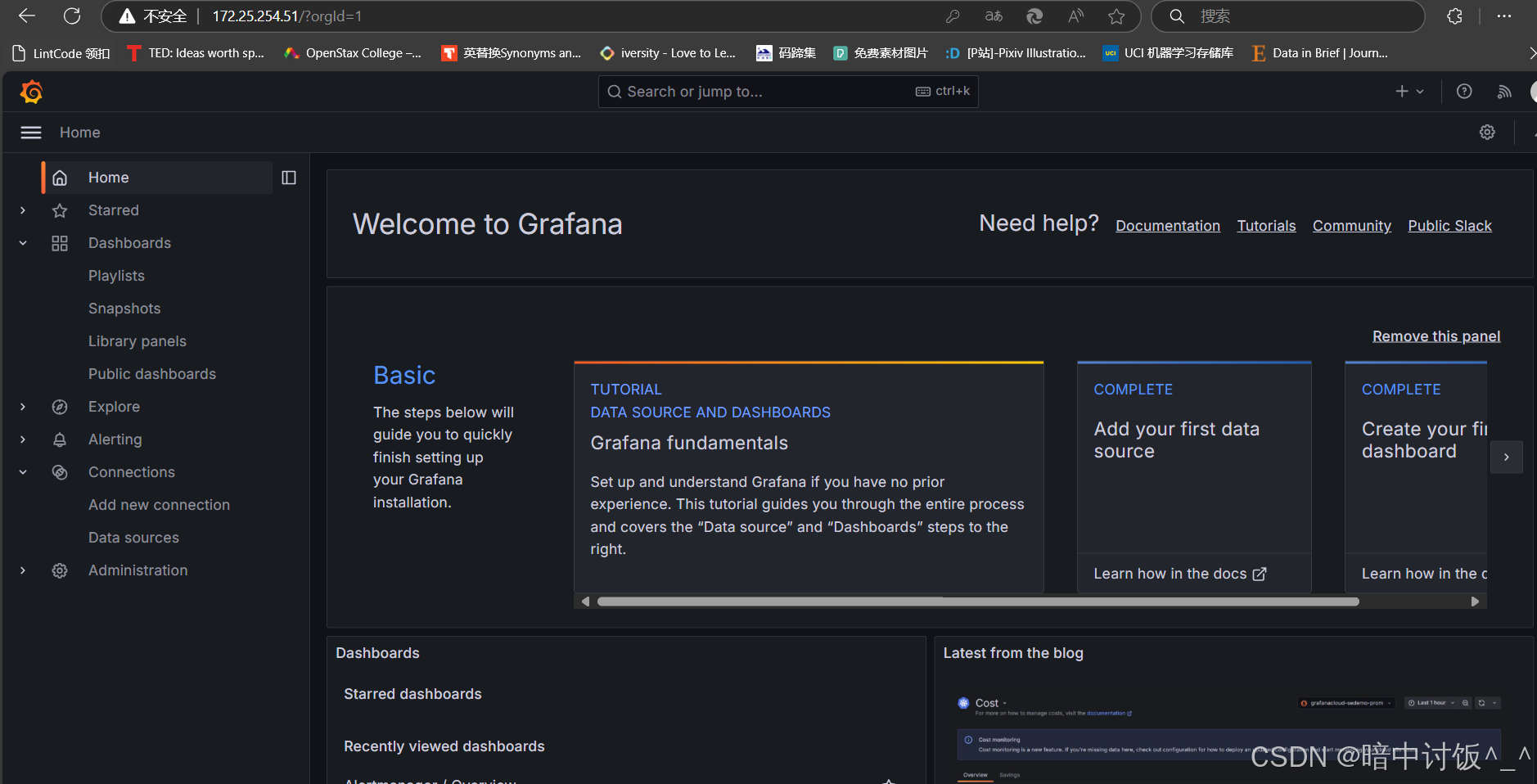The height and width of the screenshot is (784, 1537).
Task: Open the Grafana fundamentals tutorial card
Action: 809,477
